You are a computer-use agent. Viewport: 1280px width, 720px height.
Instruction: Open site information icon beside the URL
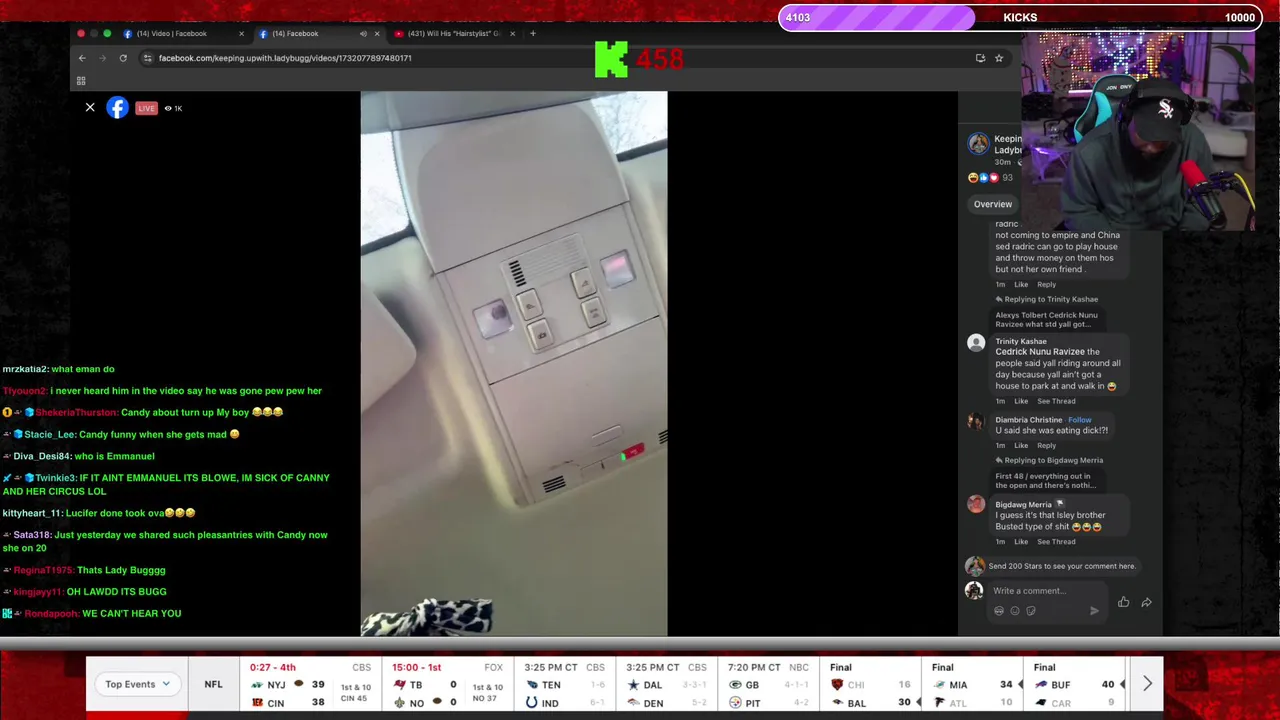(148, 58)
